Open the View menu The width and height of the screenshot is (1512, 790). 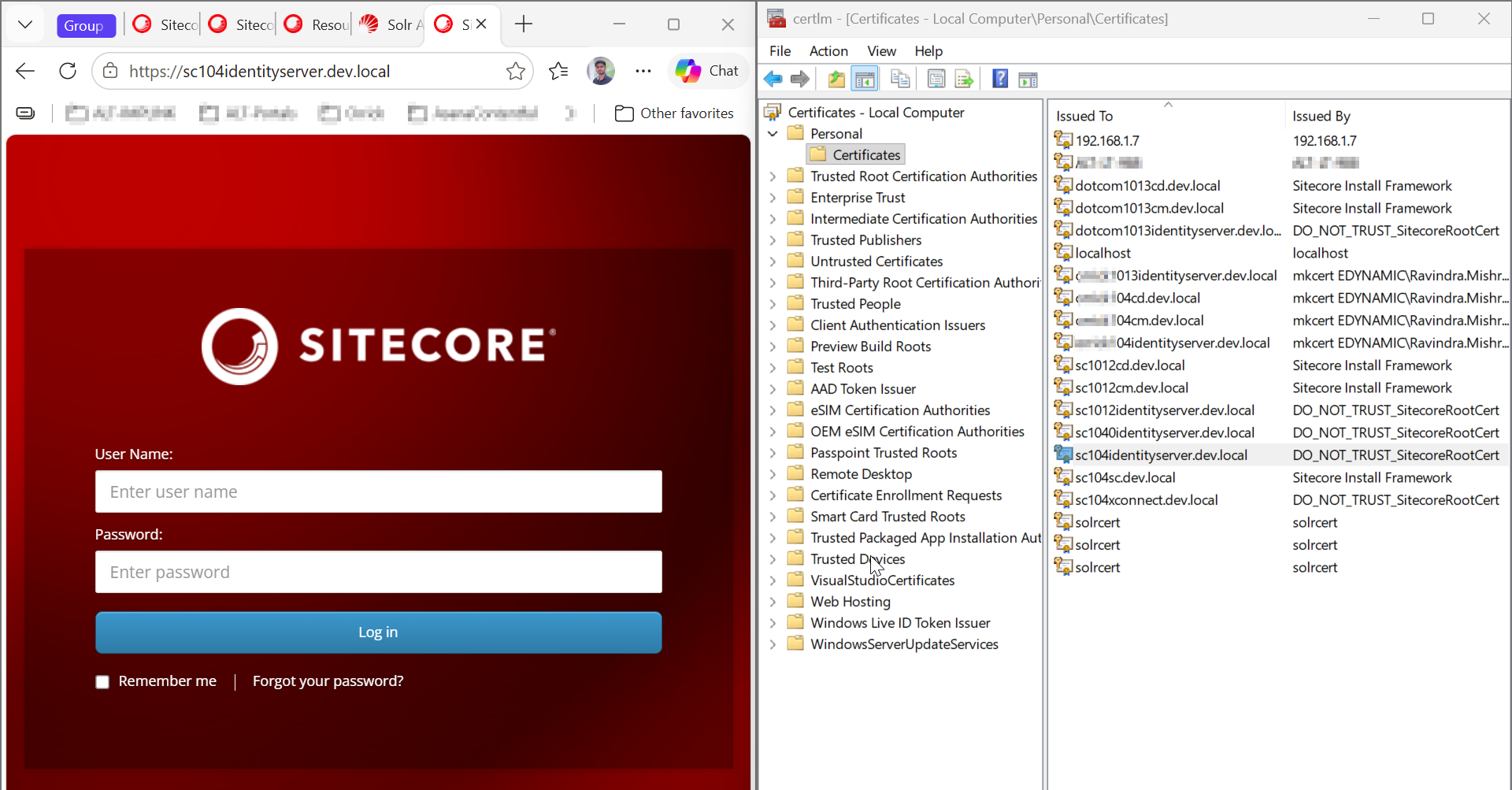click(x=881, y=51)
